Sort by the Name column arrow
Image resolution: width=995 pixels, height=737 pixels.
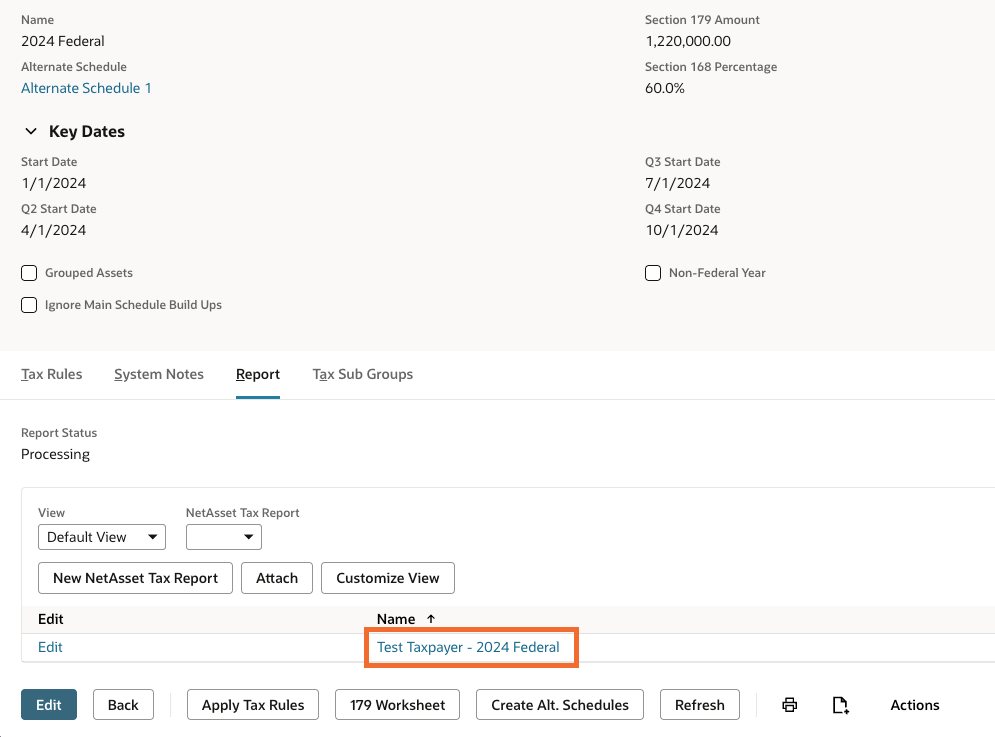click(431, 619)
